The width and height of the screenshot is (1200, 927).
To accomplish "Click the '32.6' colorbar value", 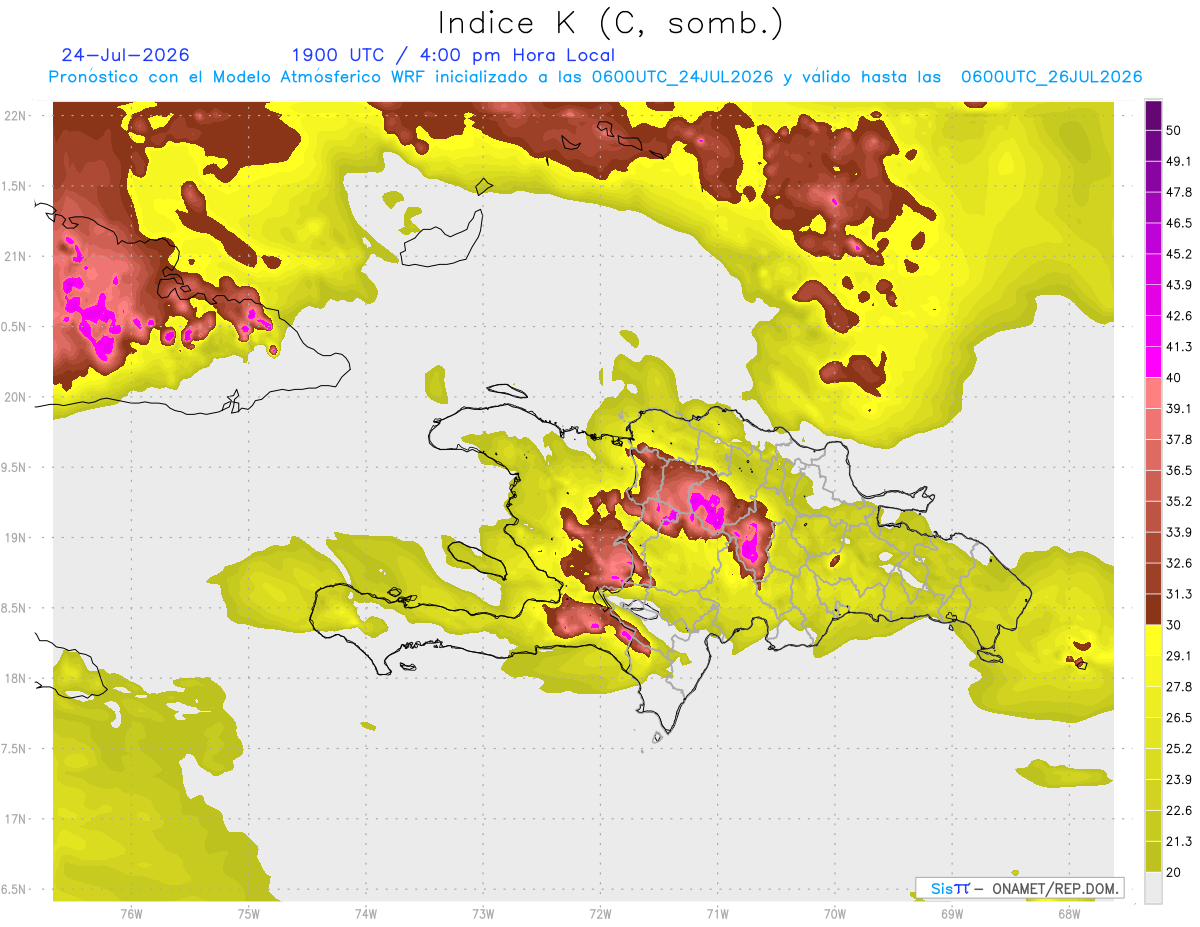I will coord(1178,563).
